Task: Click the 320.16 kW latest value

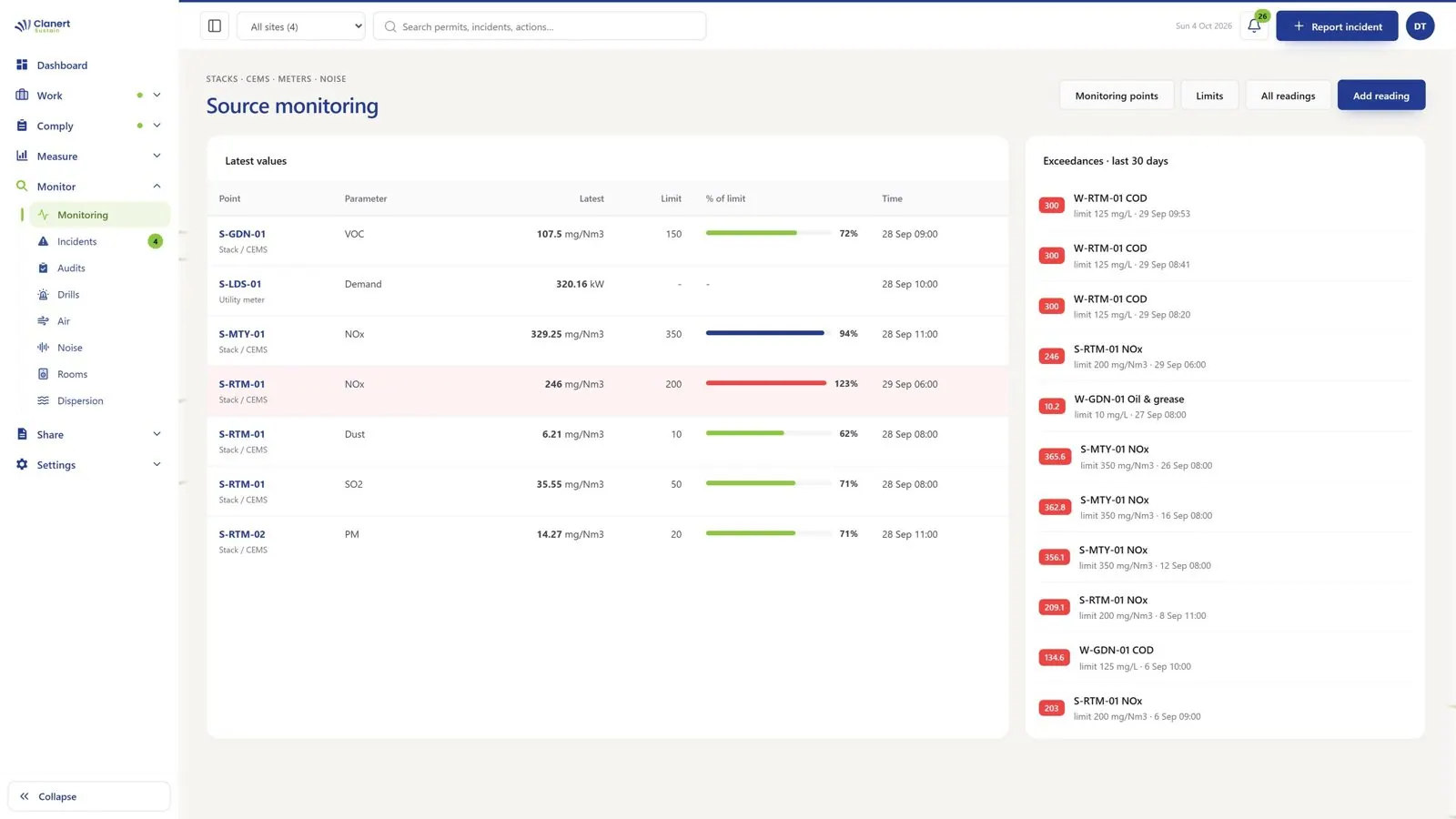Action: point(580,284)
